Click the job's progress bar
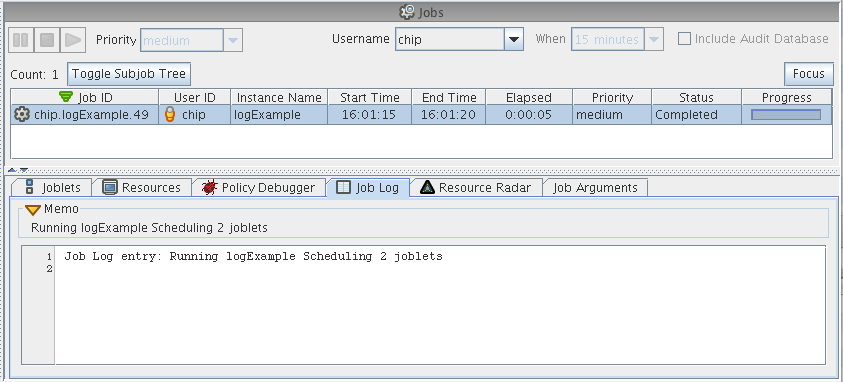Viewport: 843px width, 382px height. pyautogui.click(x=786, y=114)
